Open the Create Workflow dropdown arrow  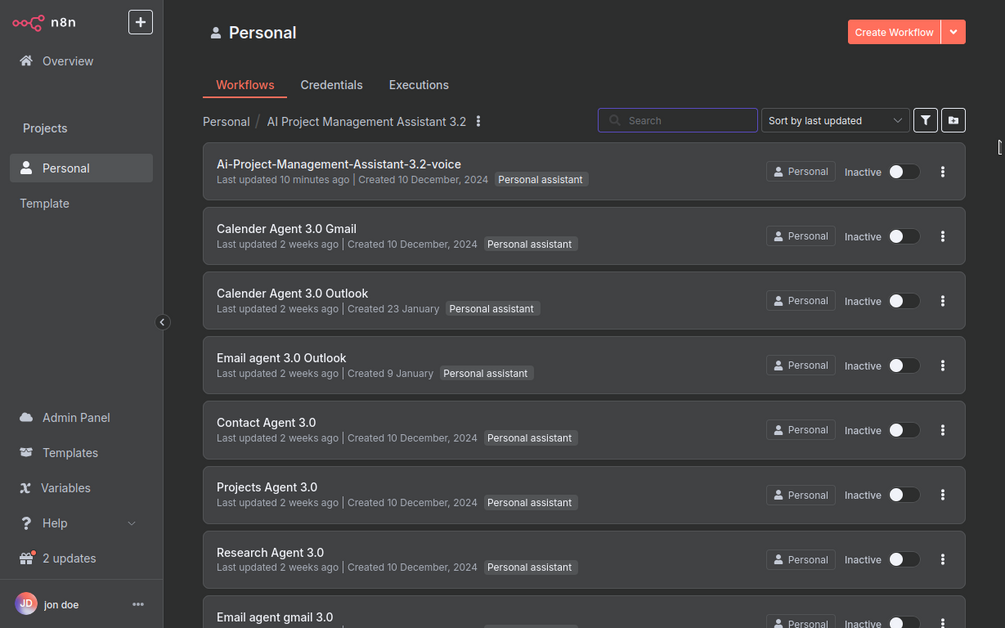tap(953, 31)
